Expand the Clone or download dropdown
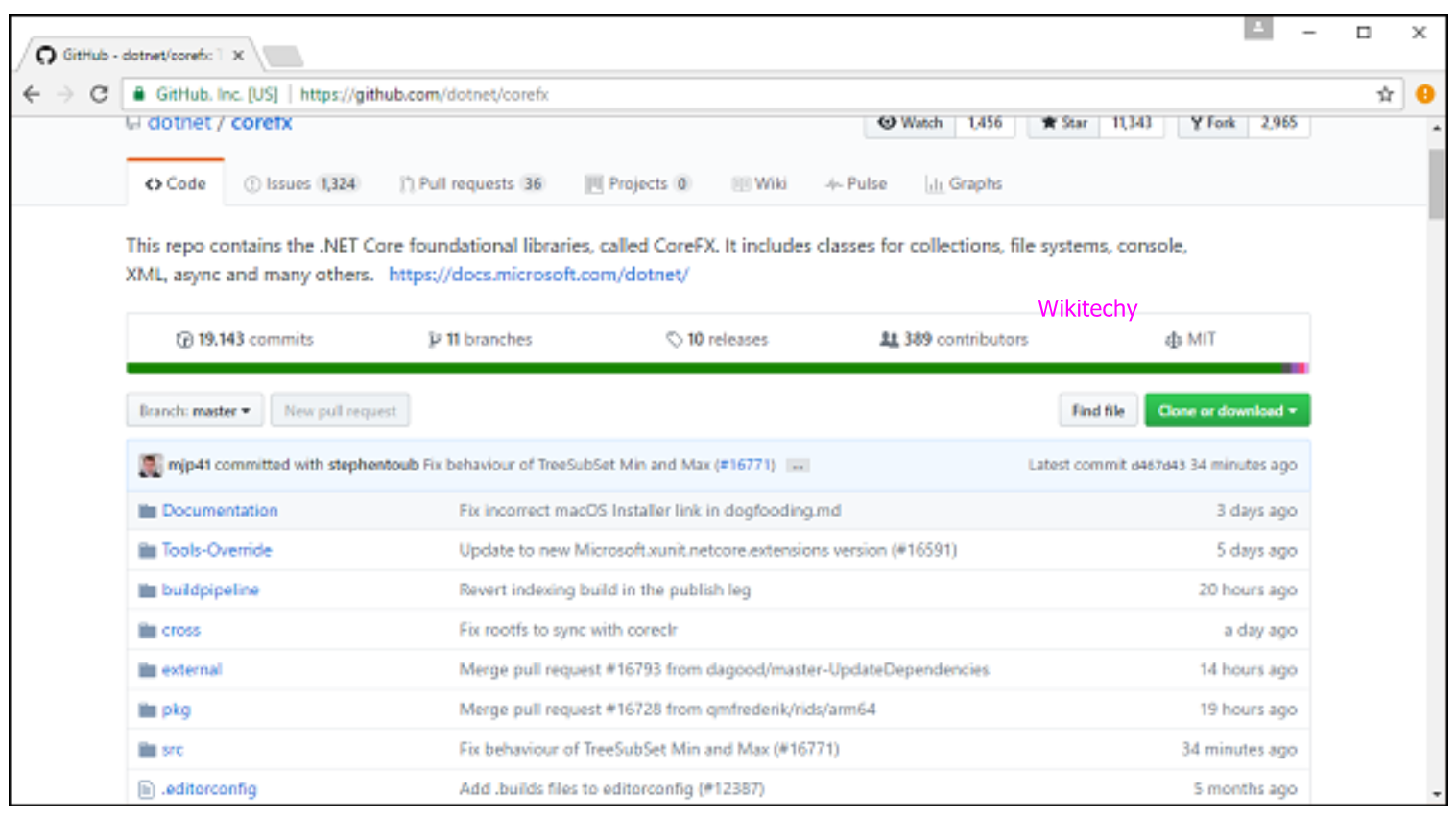Screen dimensions: 1456x818 pos(1227,411)
